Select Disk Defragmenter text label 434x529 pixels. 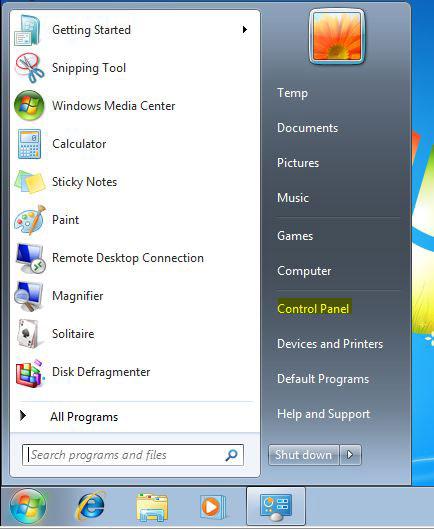pyautogui.click(x=101, y=372)
